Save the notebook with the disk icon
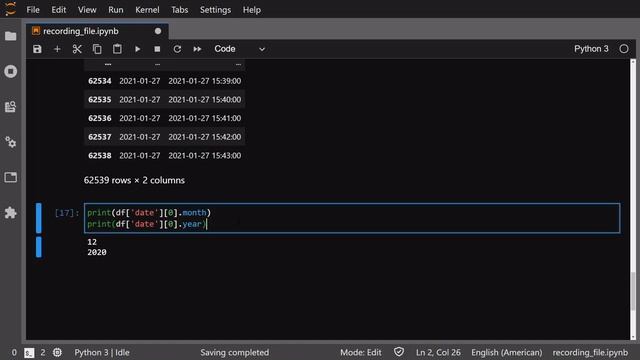Viewport: 640px width, 360px height. pos(37,49)
